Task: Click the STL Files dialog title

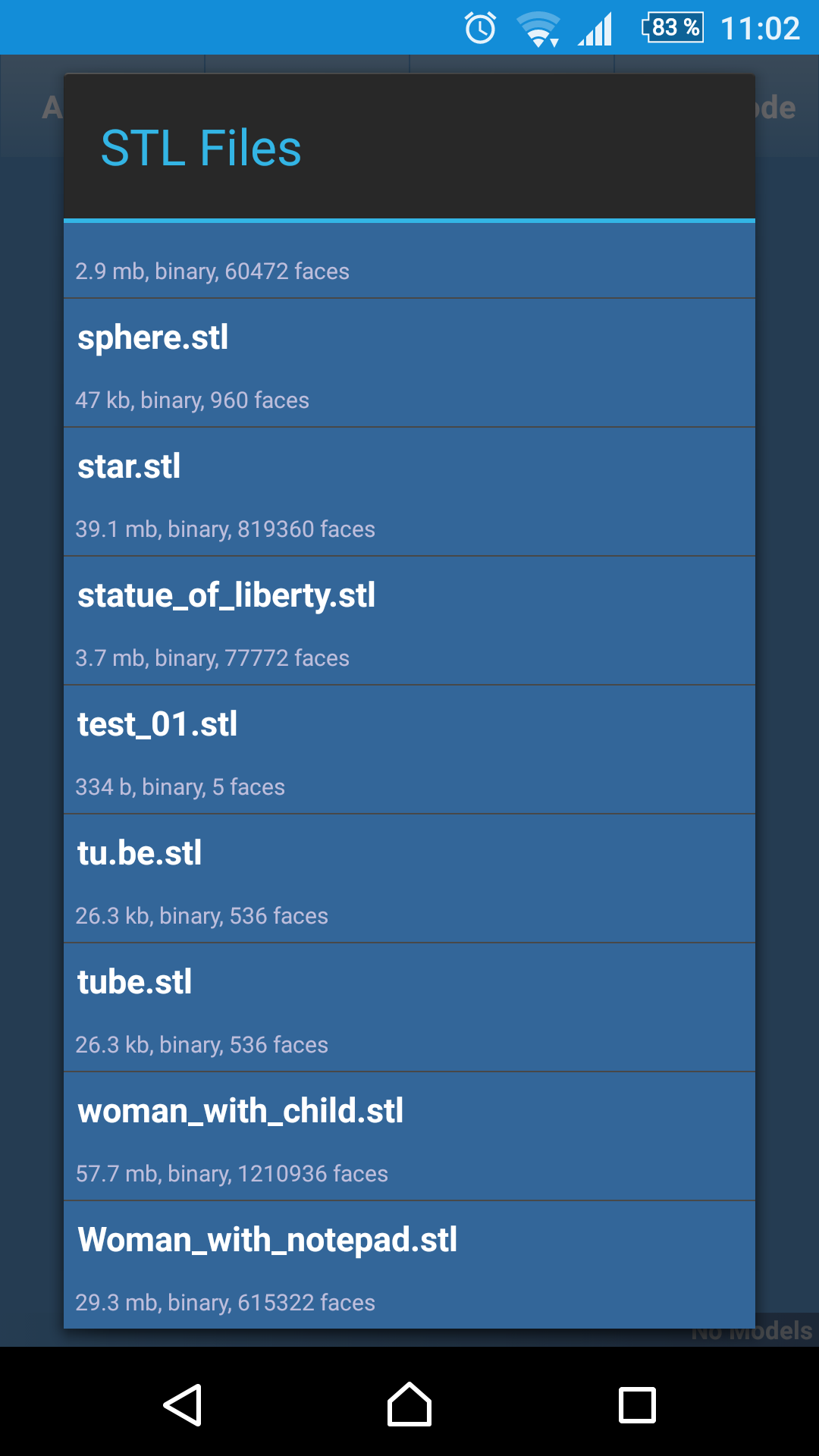Action: [x=202, y=149]
